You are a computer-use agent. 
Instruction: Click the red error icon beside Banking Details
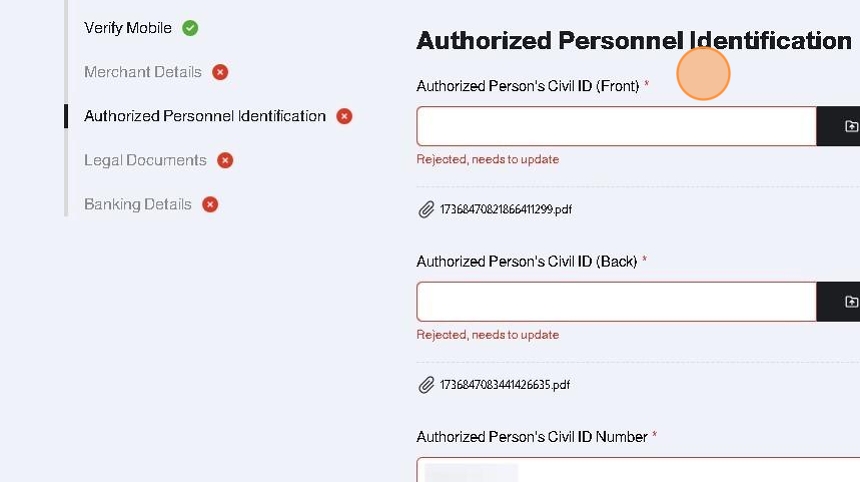coord(210,204)
